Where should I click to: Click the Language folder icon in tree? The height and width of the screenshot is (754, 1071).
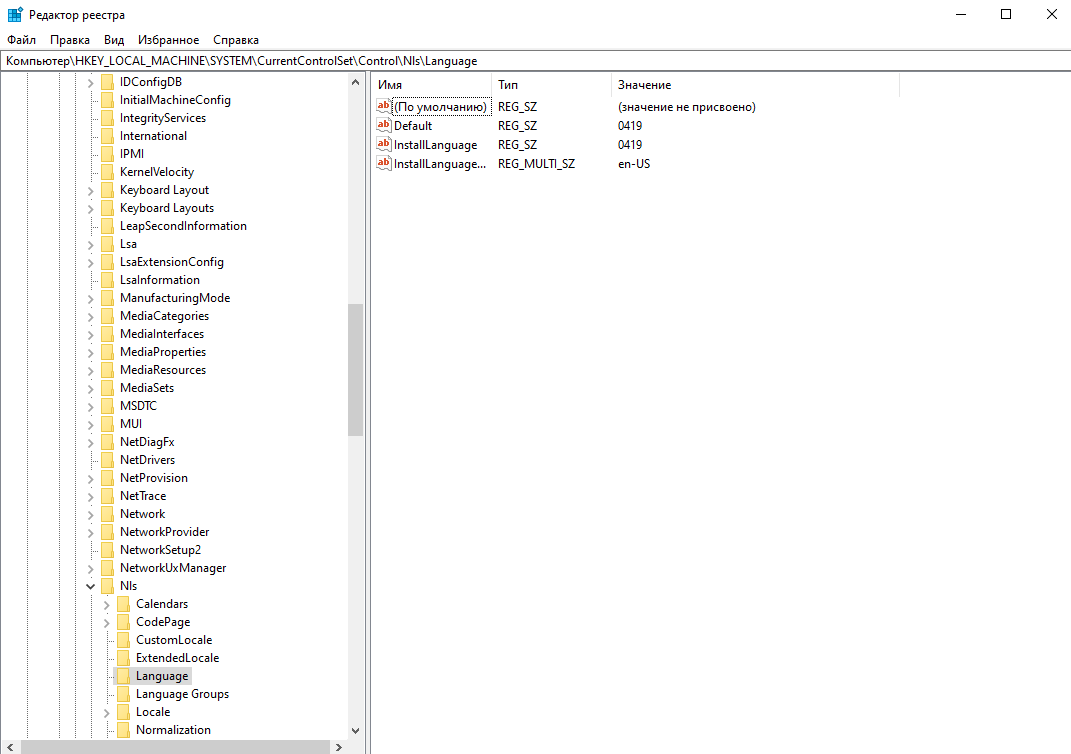(x=123, y=675)
